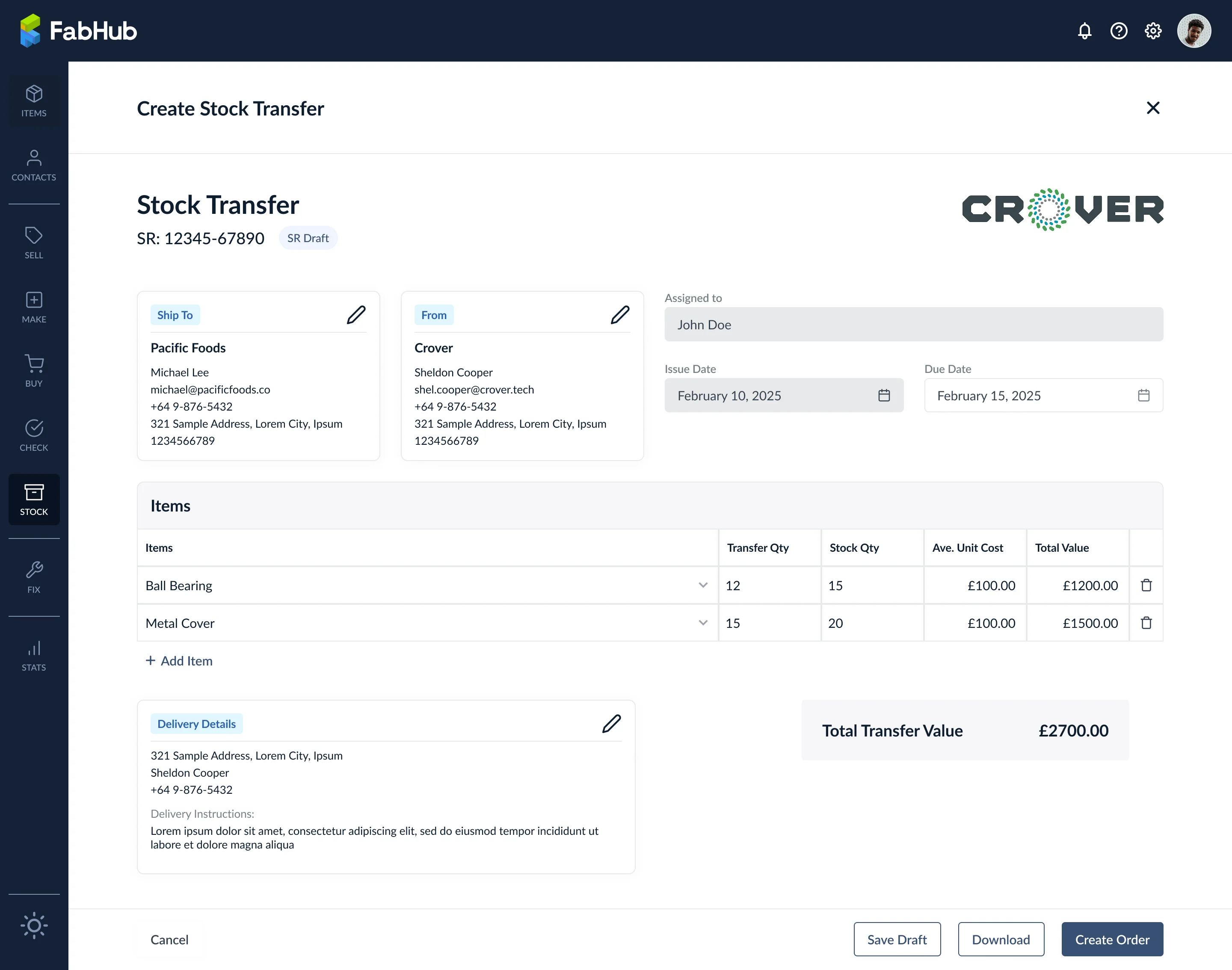Viewport: 1232px width, 970px height.
Task: Delete the Metal Cover row
Action: pyautogui.click(x=1146, y=623)
